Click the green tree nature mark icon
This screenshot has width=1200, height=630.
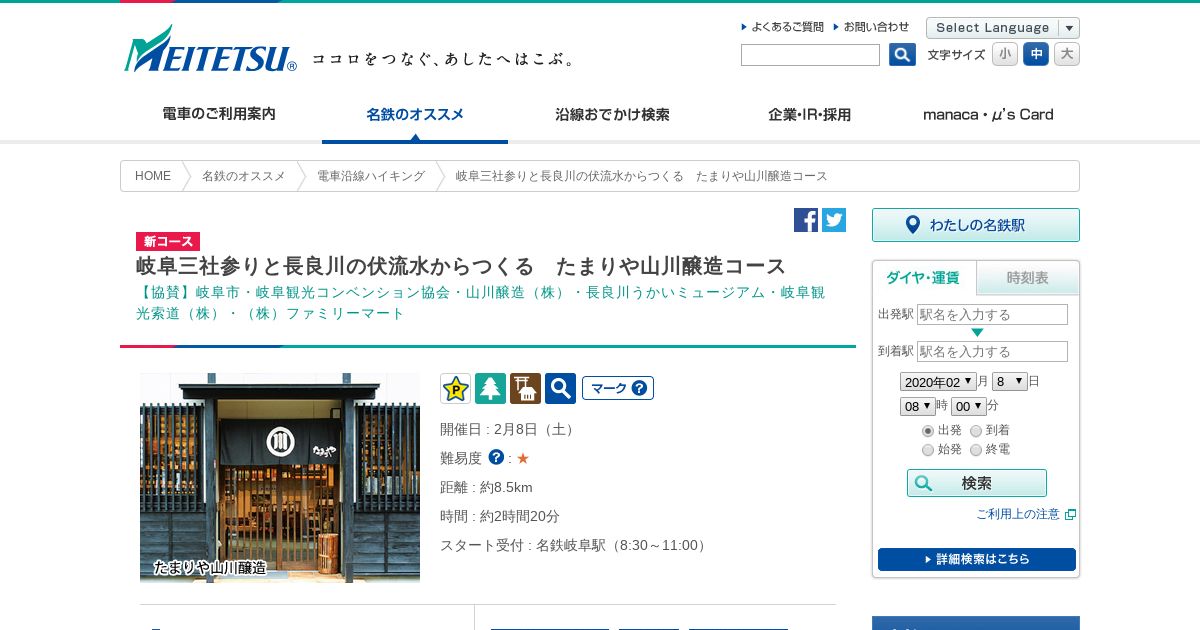click(490, 388)
